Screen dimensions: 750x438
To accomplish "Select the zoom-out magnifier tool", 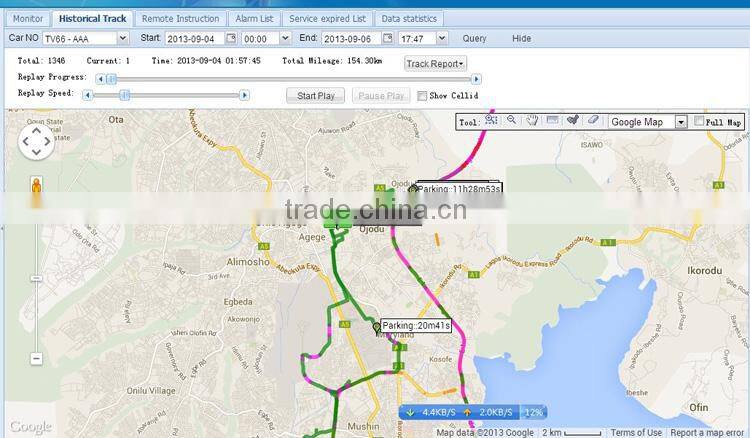I will (x=511, y=121).
